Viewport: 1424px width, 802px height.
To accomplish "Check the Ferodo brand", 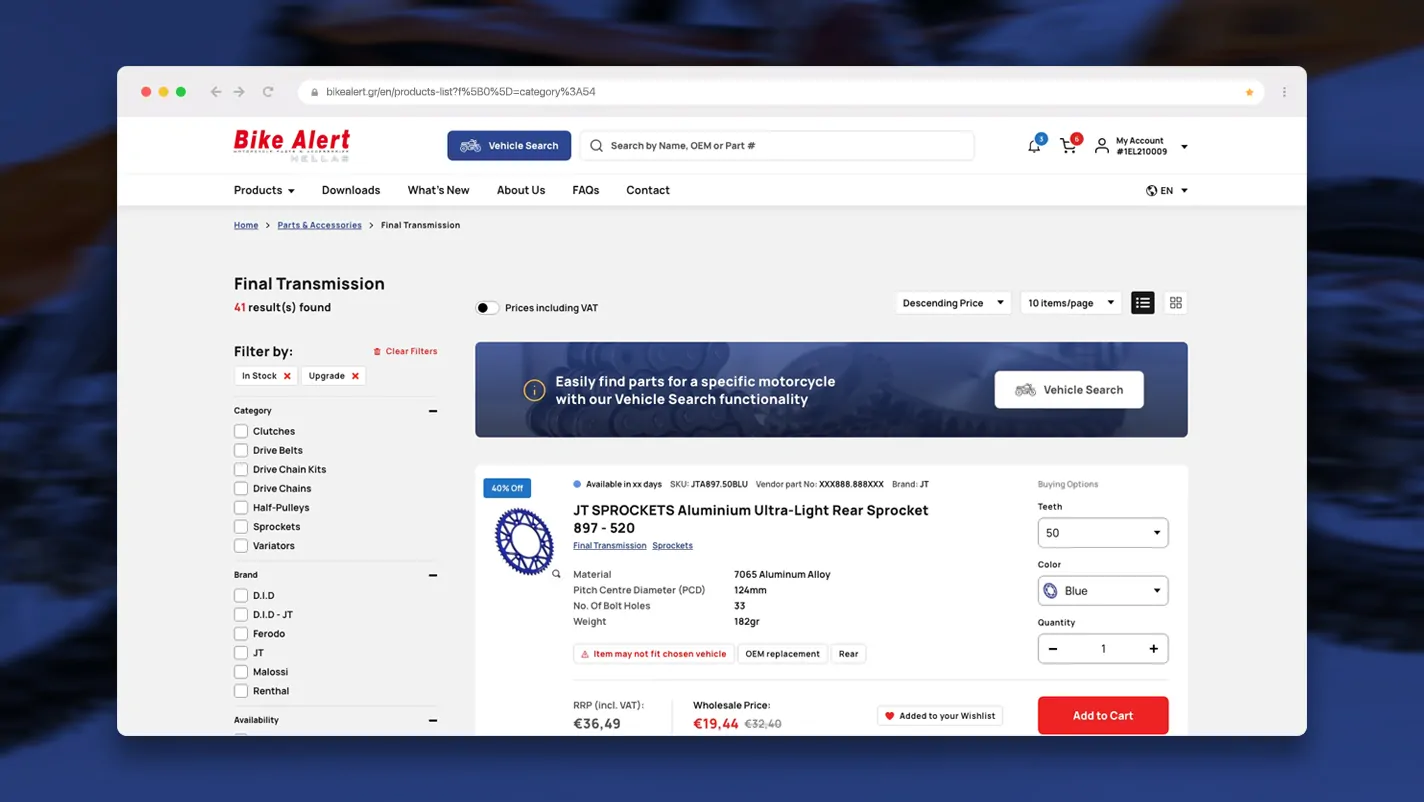I will (241, 633).
